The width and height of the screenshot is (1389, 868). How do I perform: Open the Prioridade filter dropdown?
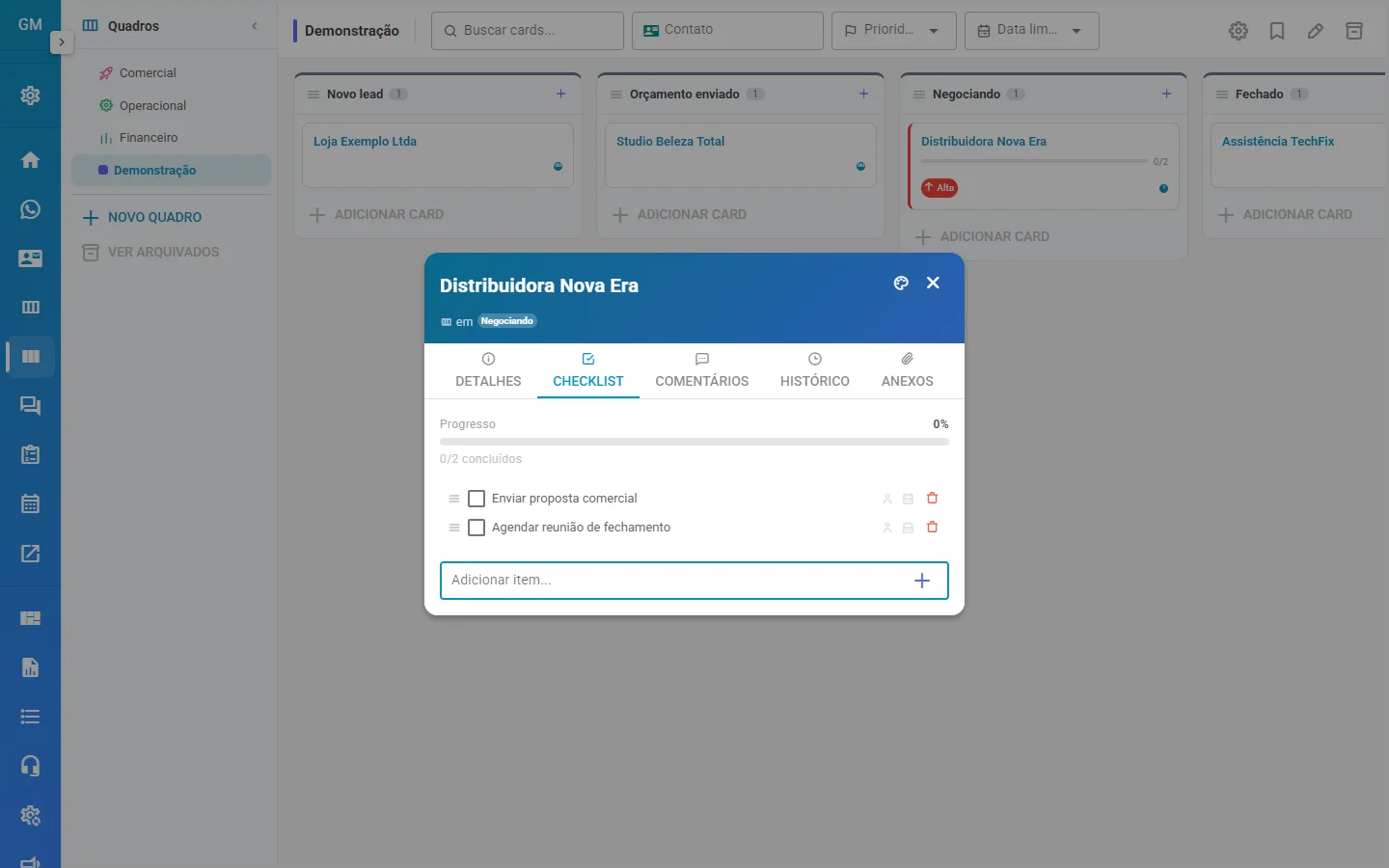(x=893, y=31)
